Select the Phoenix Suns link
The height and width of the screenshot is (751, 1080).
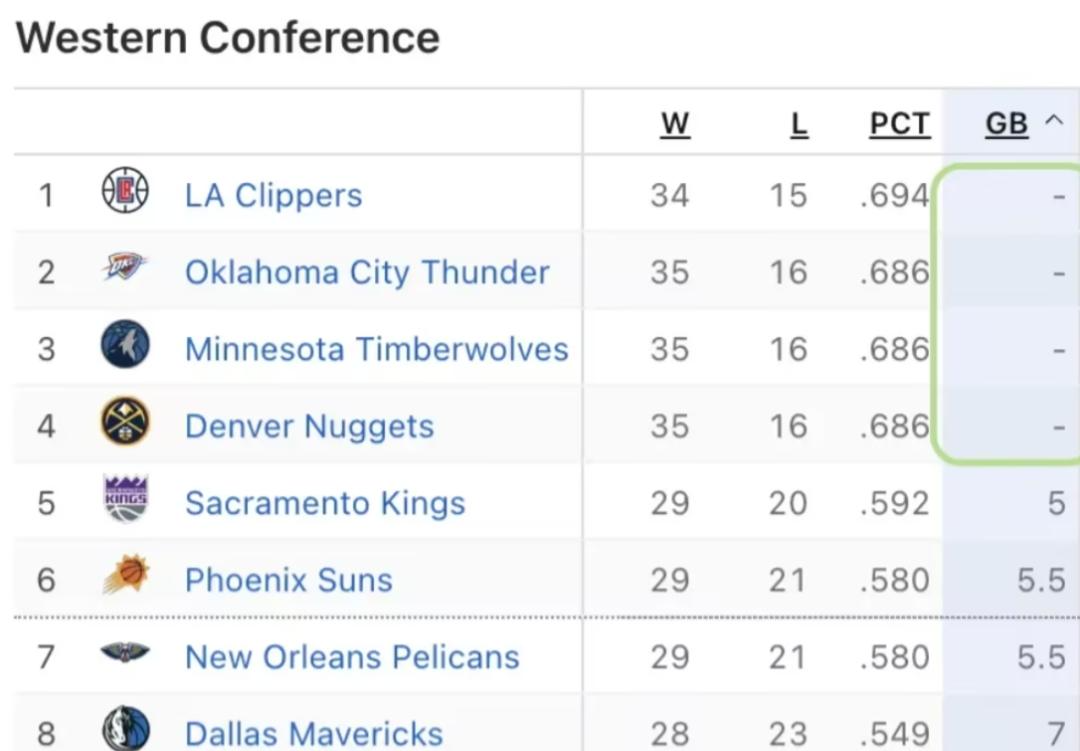(x=288, y=580)
